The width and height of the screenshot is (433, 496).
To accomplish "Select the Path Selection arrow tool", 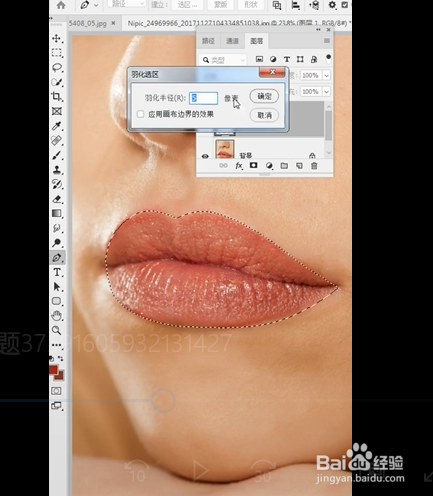I will pyautogui.click(x=57, y=287).
